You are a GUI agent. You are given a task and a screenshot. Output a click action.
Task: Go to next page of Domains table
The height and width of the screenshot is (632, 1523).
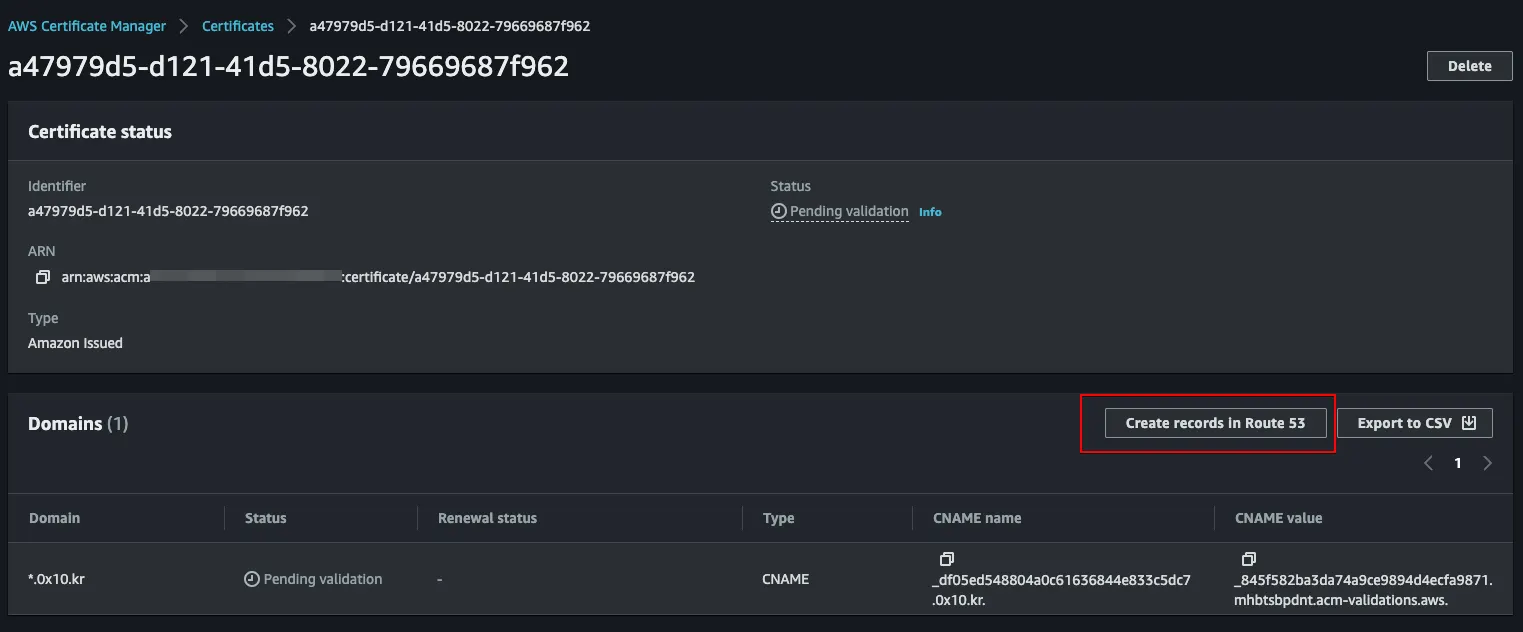1488,463
